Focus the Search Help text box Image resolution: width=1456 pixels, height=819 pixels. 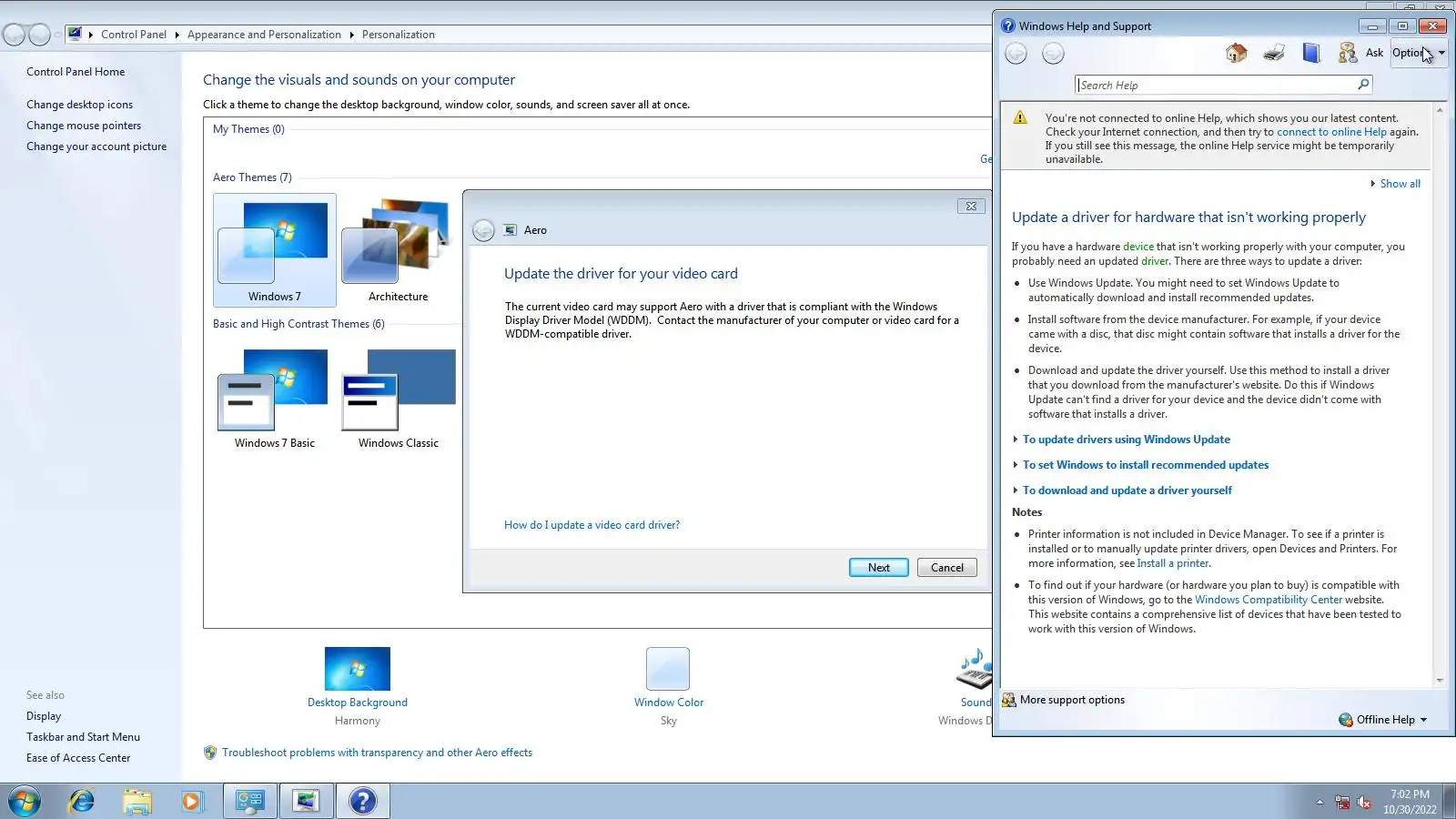point(1216,85)
